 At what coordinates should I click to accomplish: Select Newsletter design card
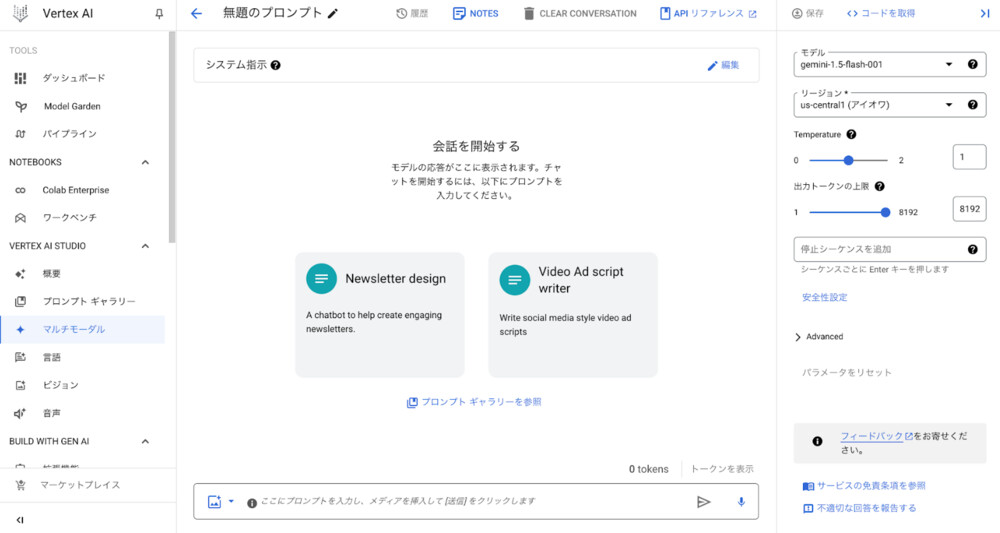[379, 315]
